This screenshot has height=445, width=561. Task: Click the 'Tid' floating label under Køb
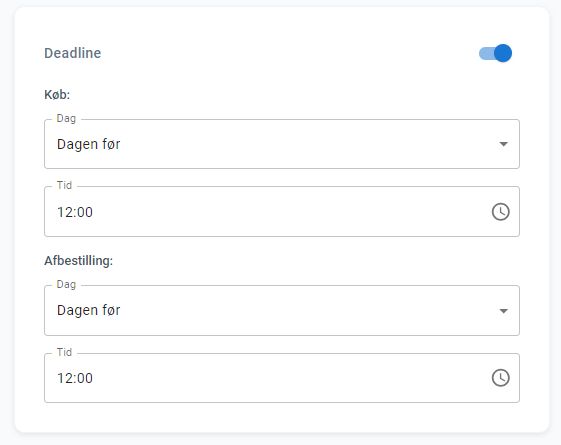click(64, 185)
